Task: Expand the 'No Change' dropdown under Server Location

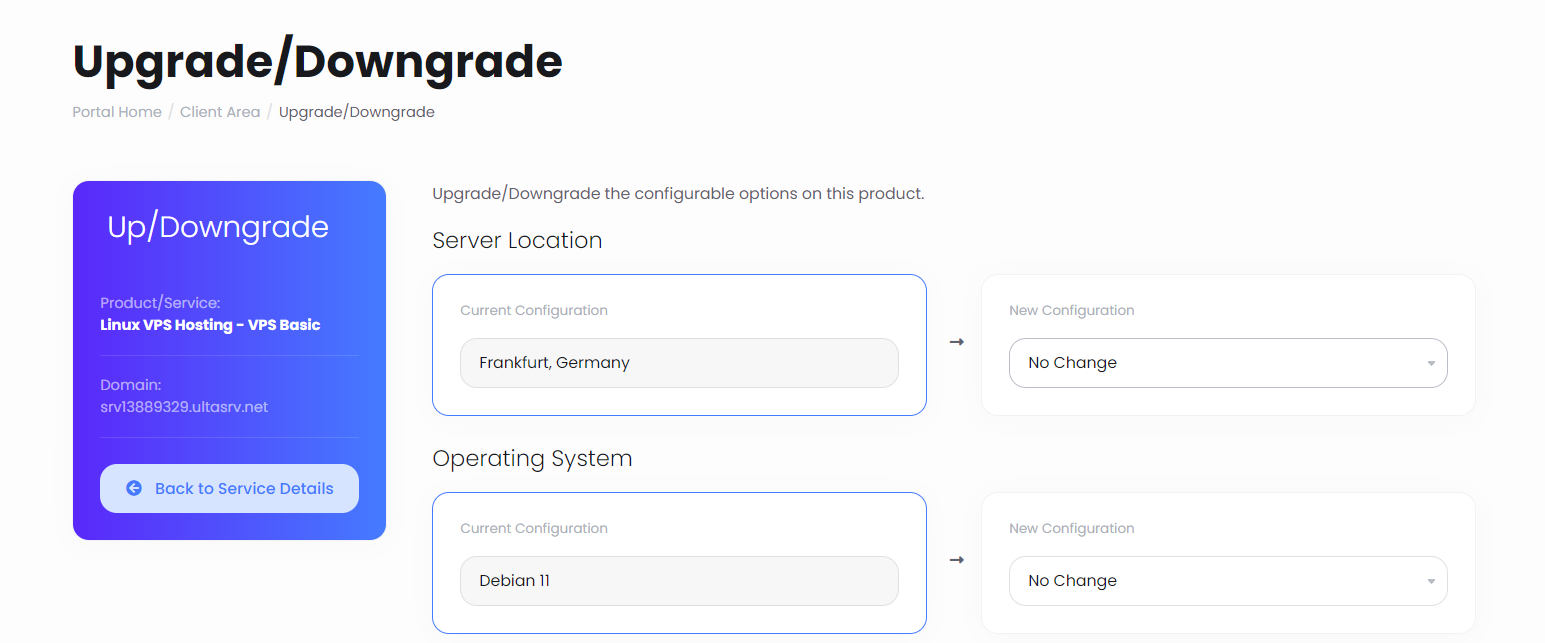Action: click(x=1228, y=362)
